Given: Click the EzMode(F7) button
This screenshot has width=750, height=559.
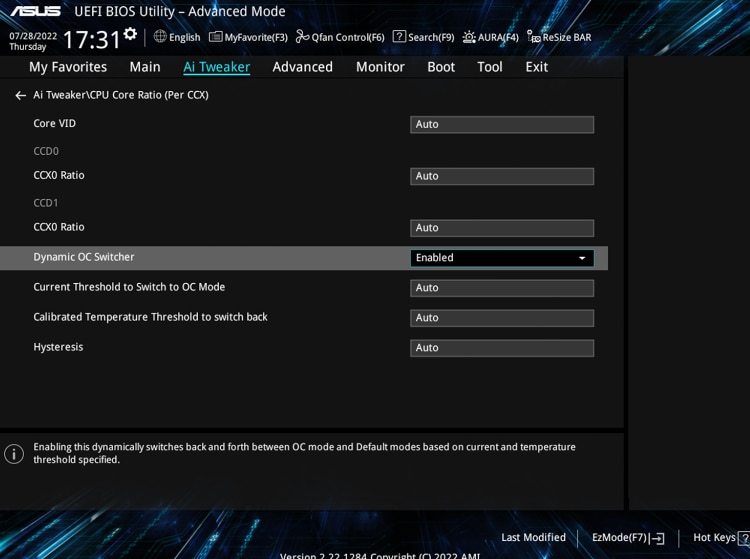Looking at the screenshot, I should pos(628,538).
